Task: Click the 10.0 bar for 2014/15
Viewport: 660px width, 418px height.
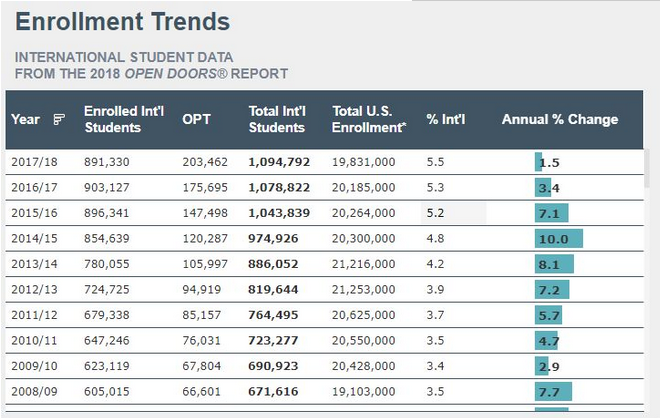Action: tap(558, 239)
